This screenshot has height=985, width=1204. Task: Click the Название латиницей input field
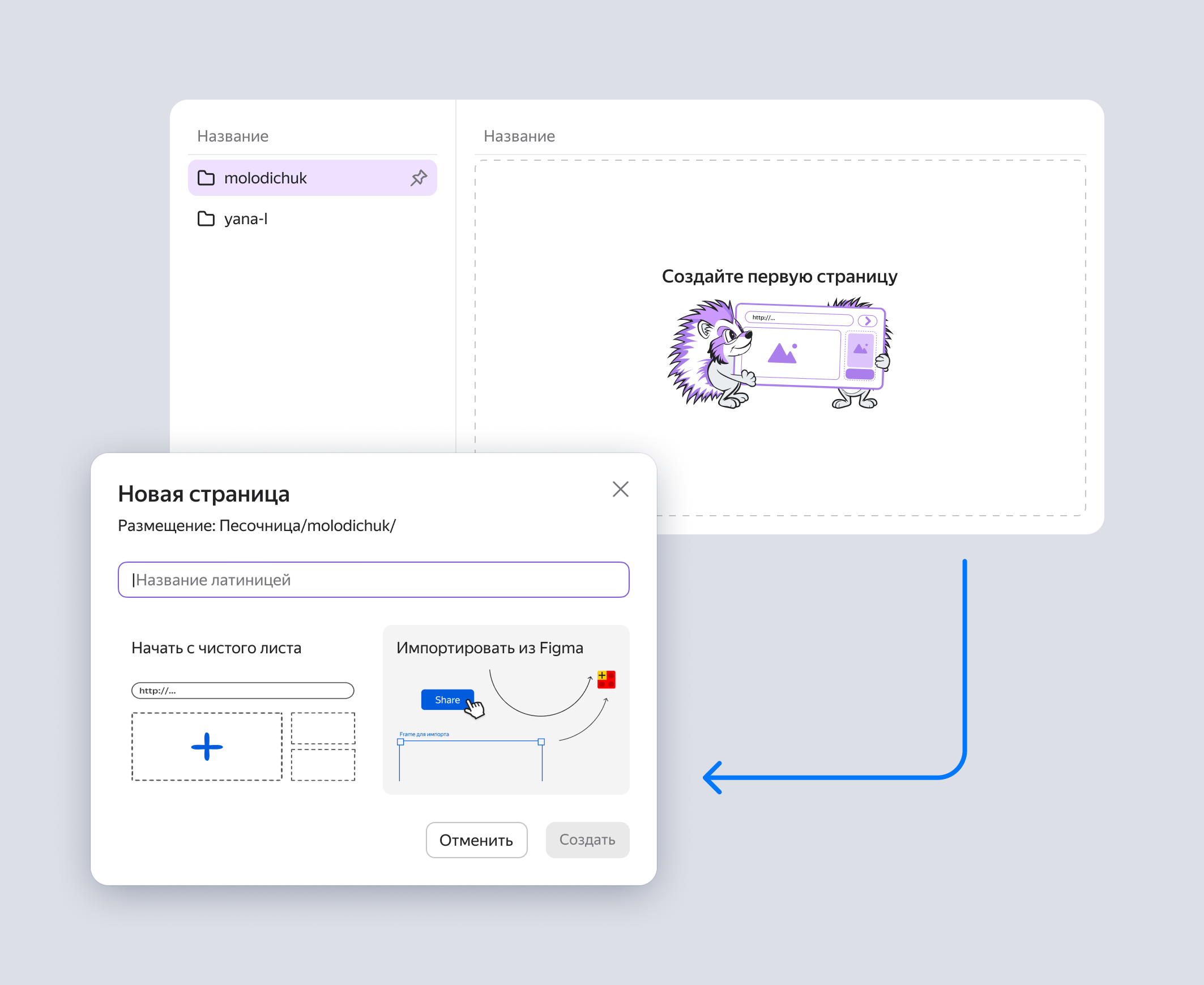coord(374,580)
